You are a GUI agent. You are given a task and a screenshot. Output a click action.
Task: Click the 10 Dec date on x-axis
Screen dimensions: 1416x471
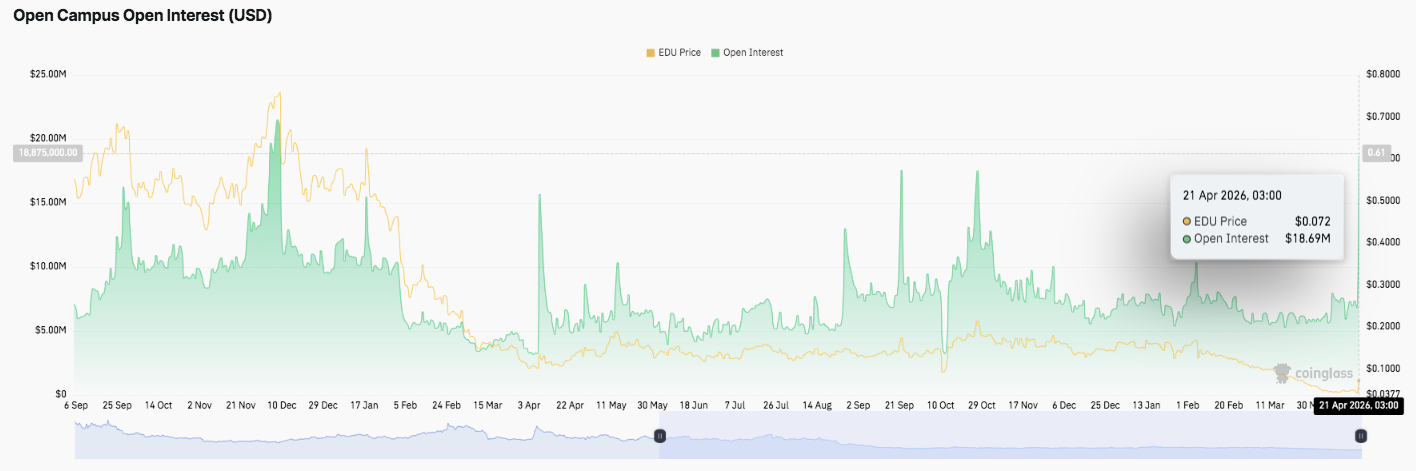point(281,405)
